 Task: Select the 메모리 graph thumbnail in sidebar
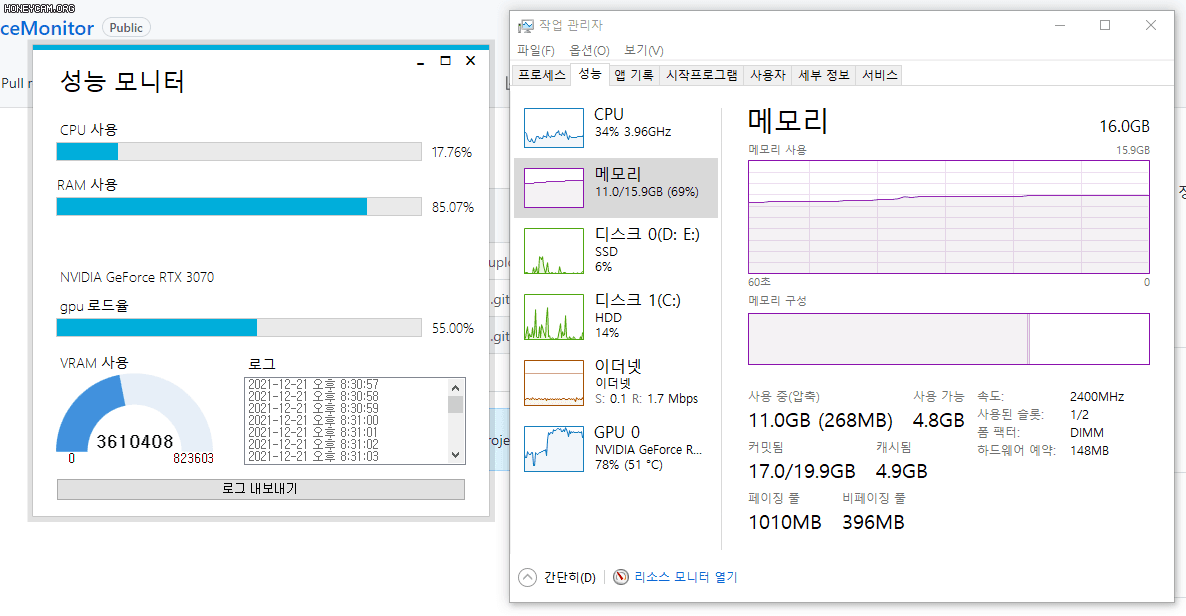pos(554,188)
